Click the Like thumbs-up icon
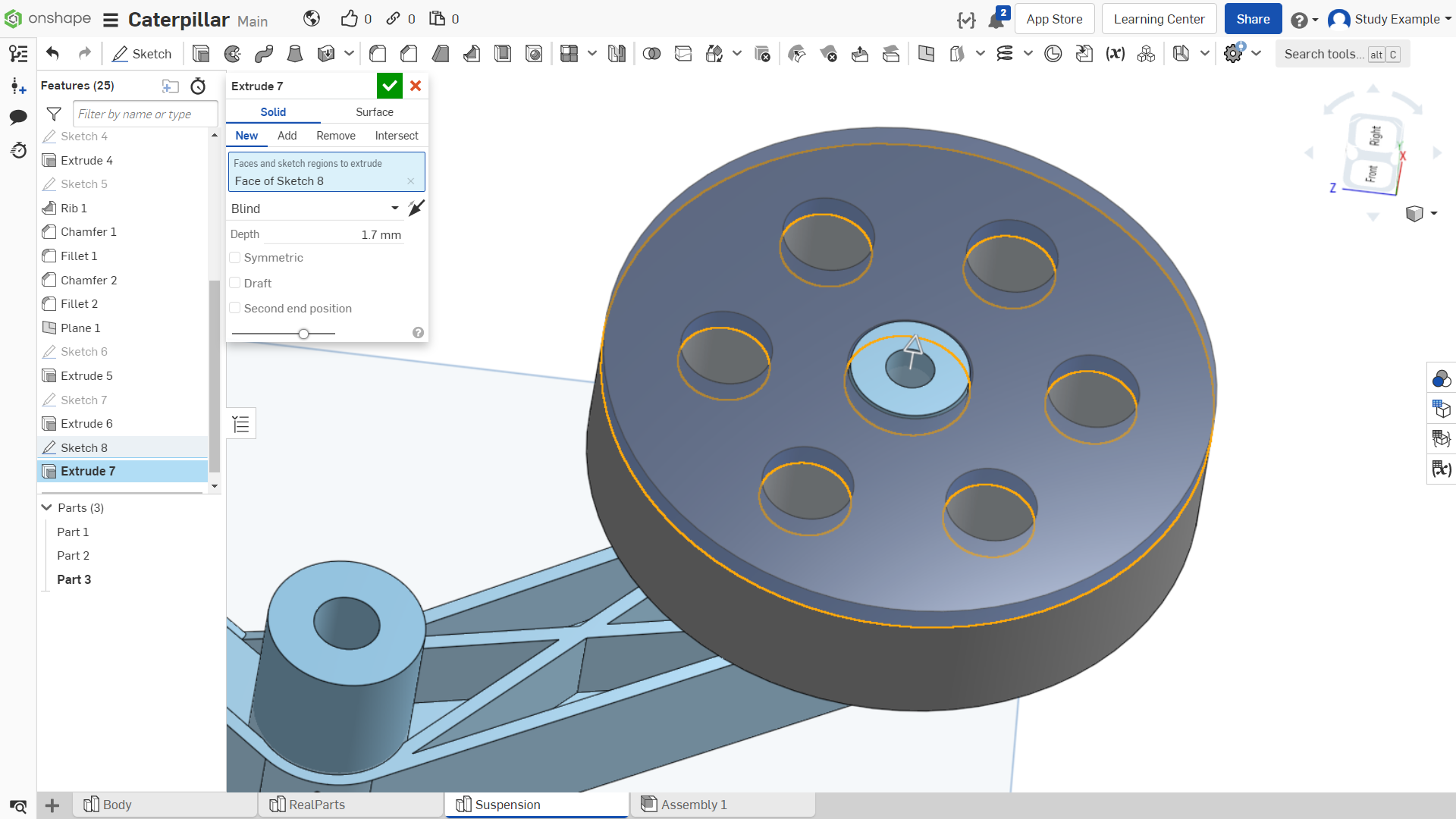The width and height of the screenshot is (1456, 819). [349, 19]
